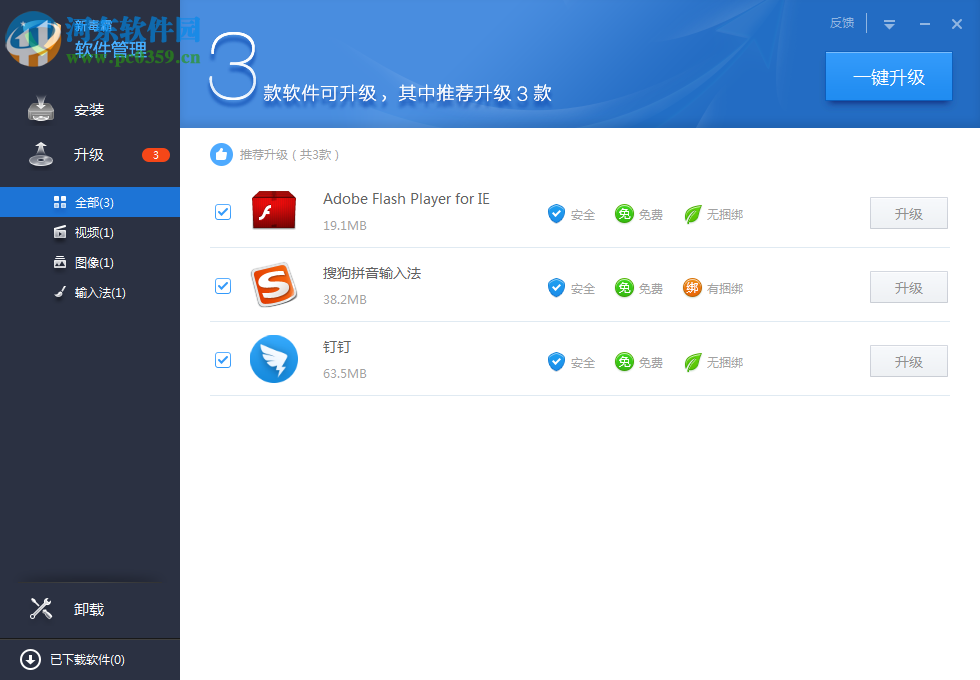The image size is (980, 680).
Task: Click the 一键升级 one-click upgrade button
Action: click(888, 76)
